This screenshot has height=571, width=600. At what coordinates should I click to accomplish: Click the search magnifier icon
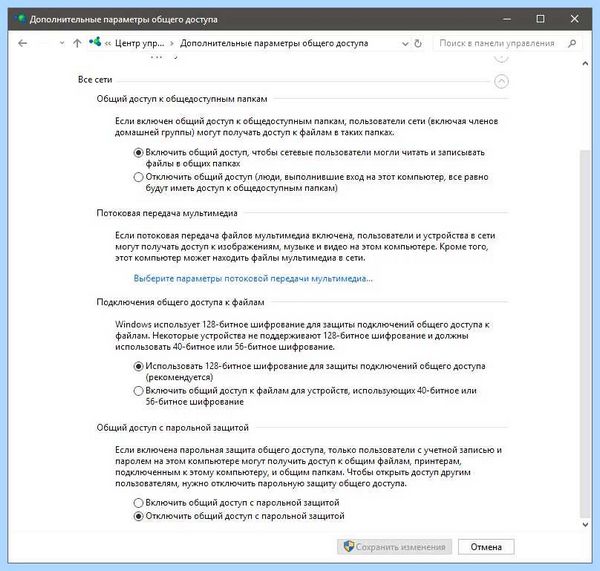[572, 43]
